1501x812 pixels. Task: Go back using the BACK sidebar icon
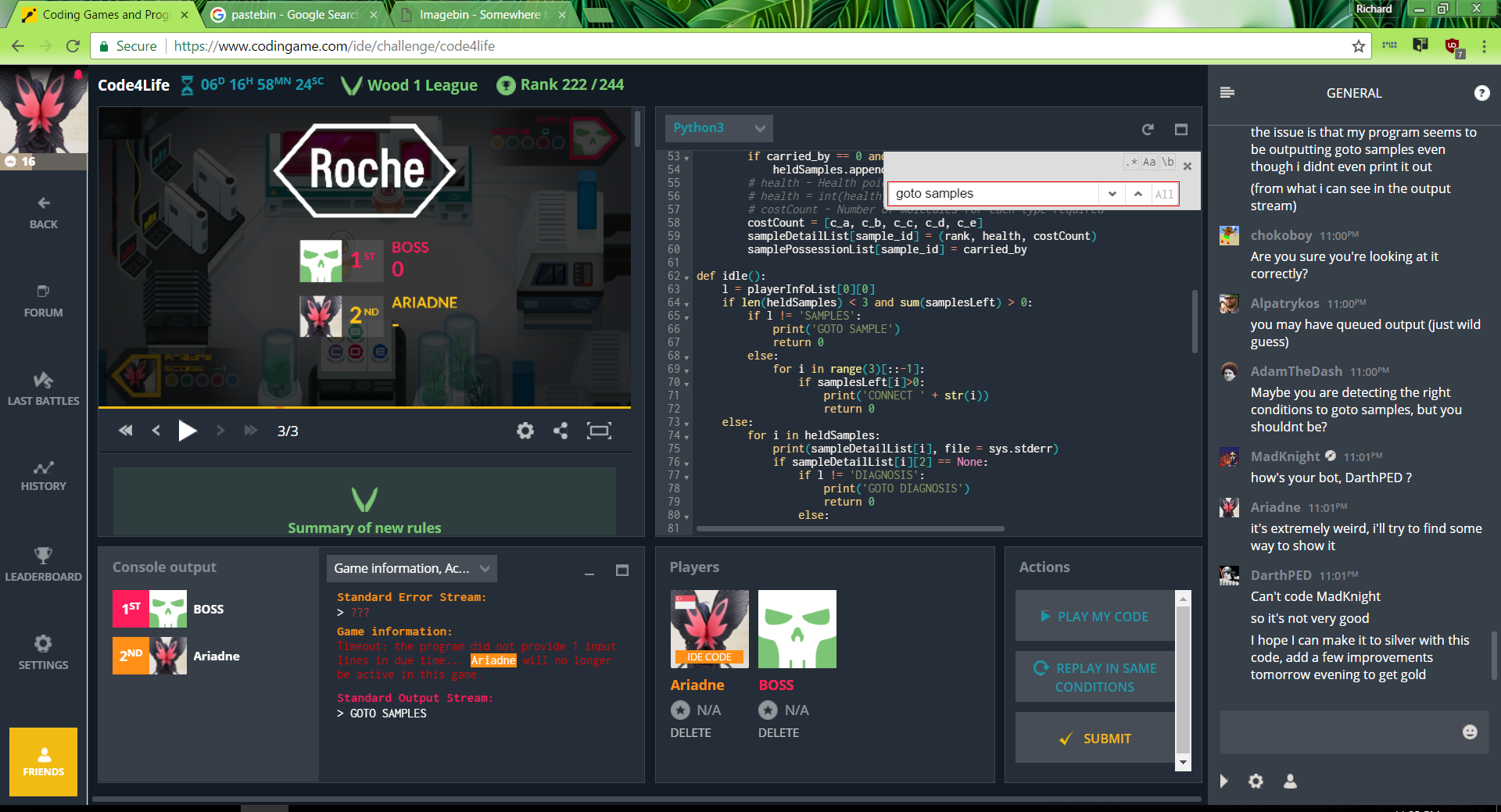coord(44,213)
